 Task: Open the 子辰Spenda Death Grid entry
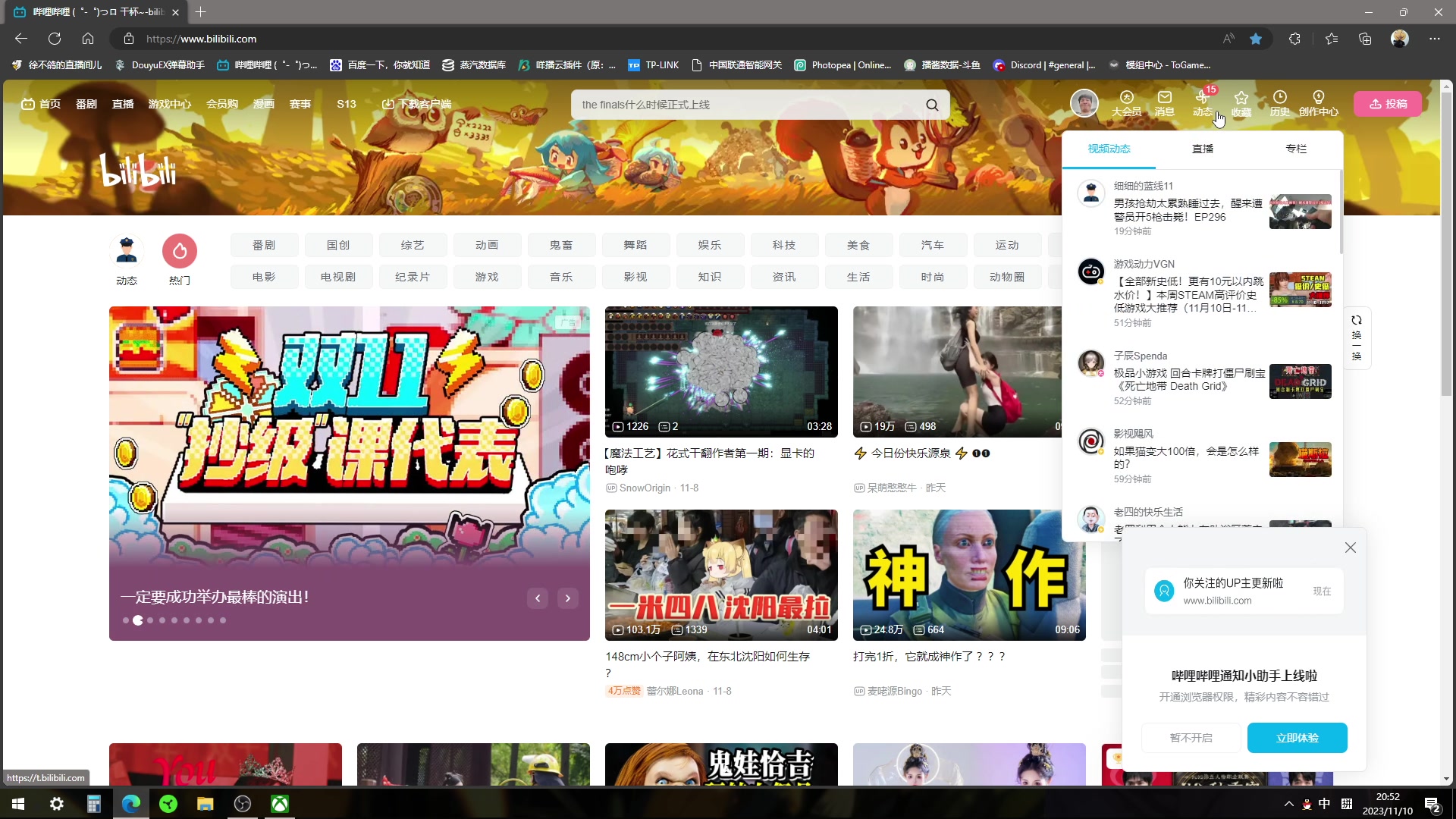1203,378
